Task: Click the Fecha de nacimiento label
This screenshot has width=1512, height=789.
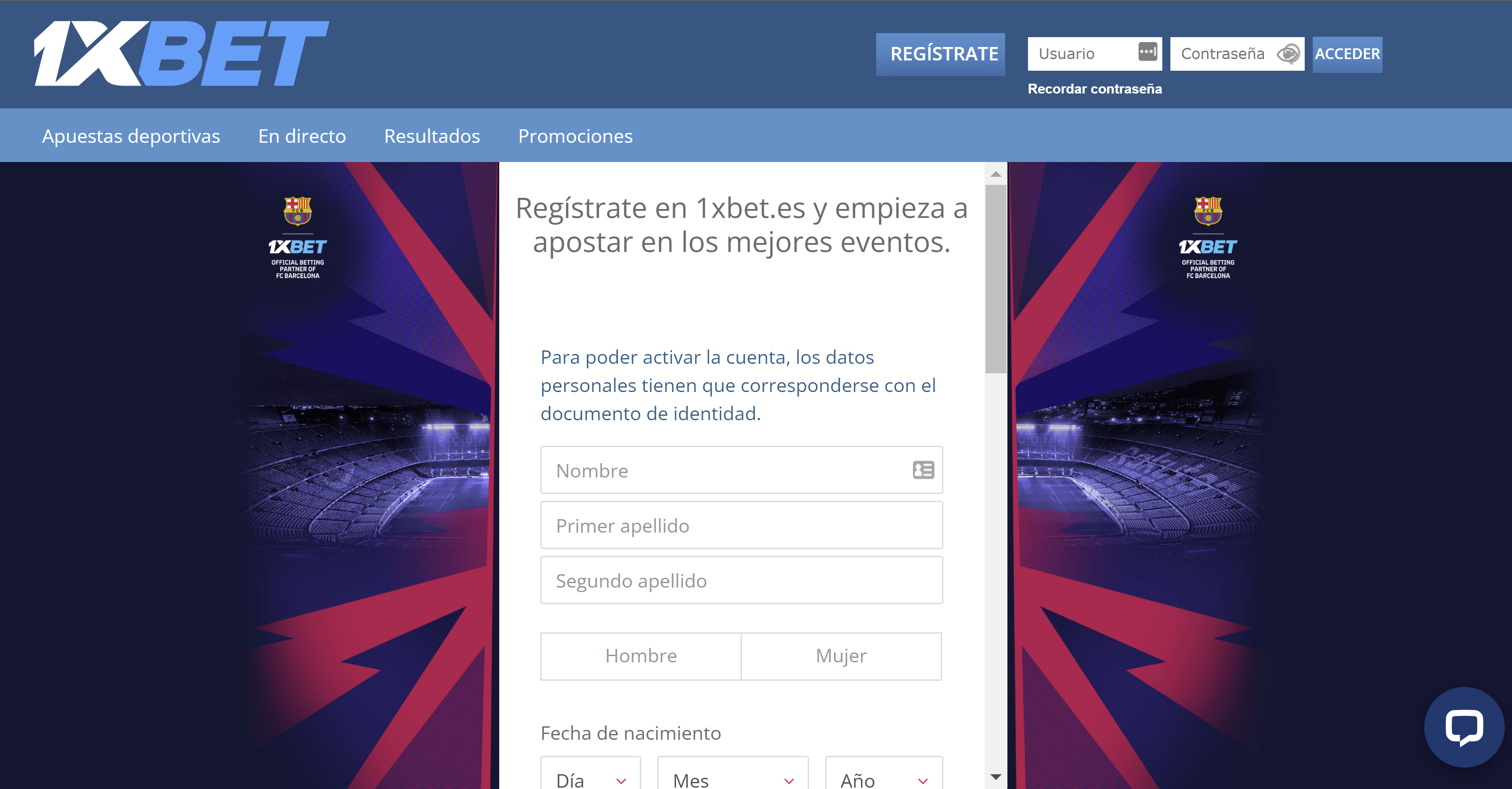Action: pyautogui.click(x=630, y=733)
